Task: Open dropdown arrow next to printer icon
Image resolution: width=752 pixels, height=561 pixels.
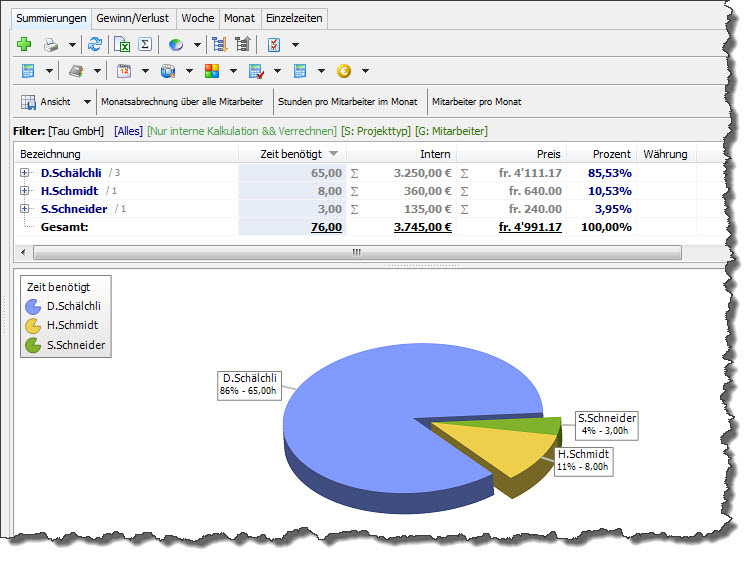Action: (x=72, y=45)
